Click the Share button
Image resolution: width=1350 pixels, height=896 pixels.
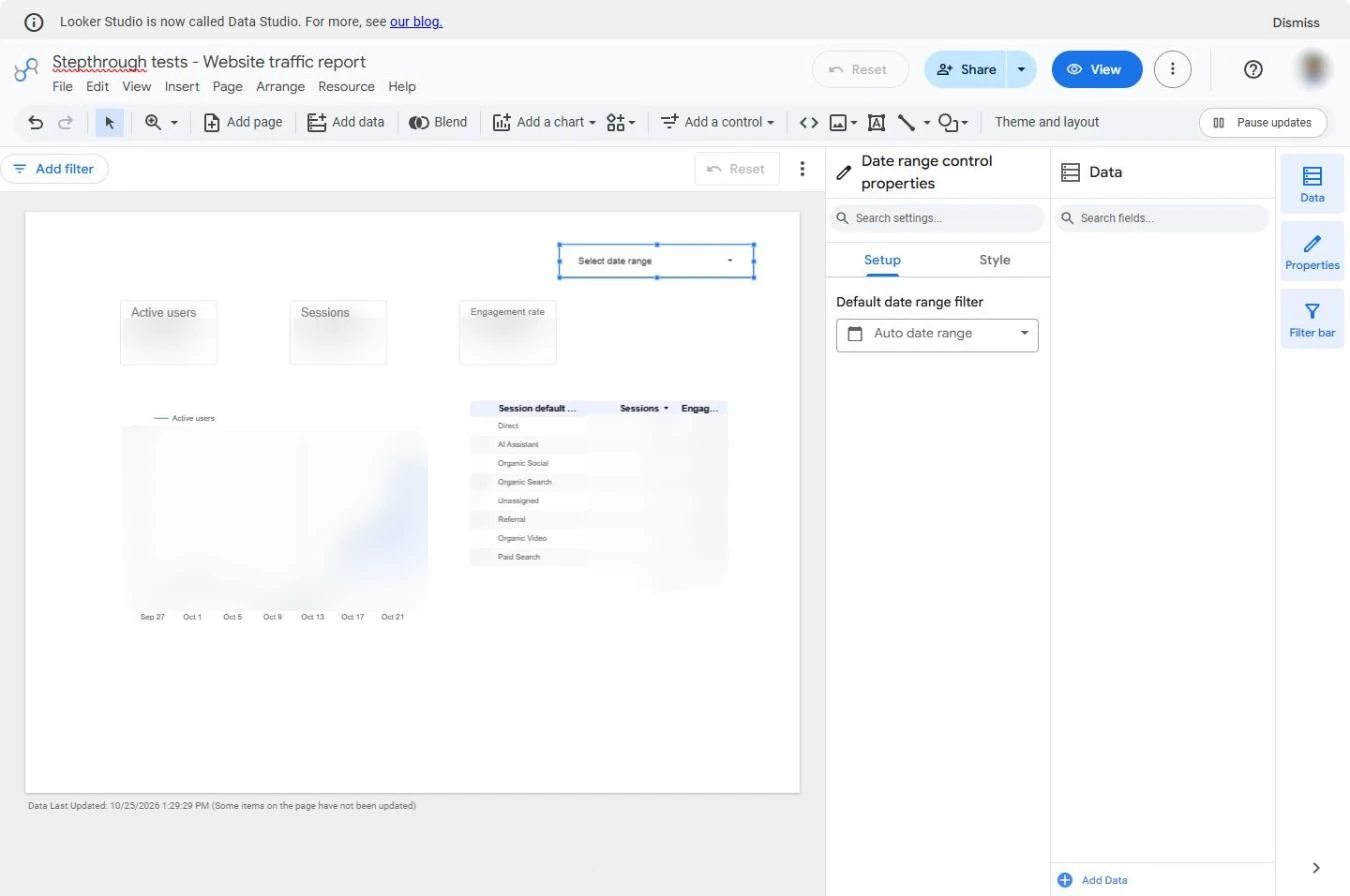pyautogui.click(x=966, y=69)
